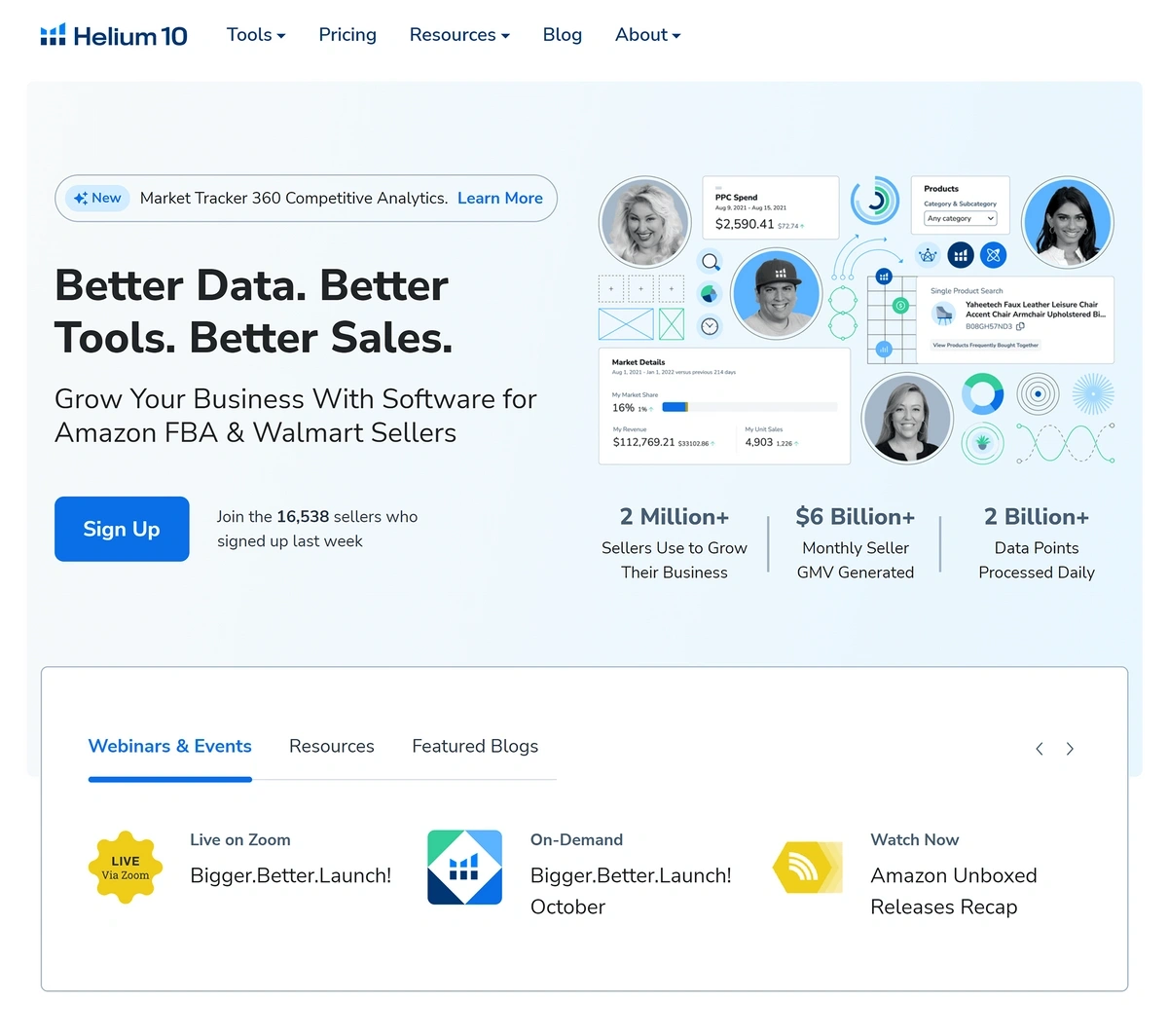
Task: Select the light-blue crown icon under Products card
Action: pos(928,255)
